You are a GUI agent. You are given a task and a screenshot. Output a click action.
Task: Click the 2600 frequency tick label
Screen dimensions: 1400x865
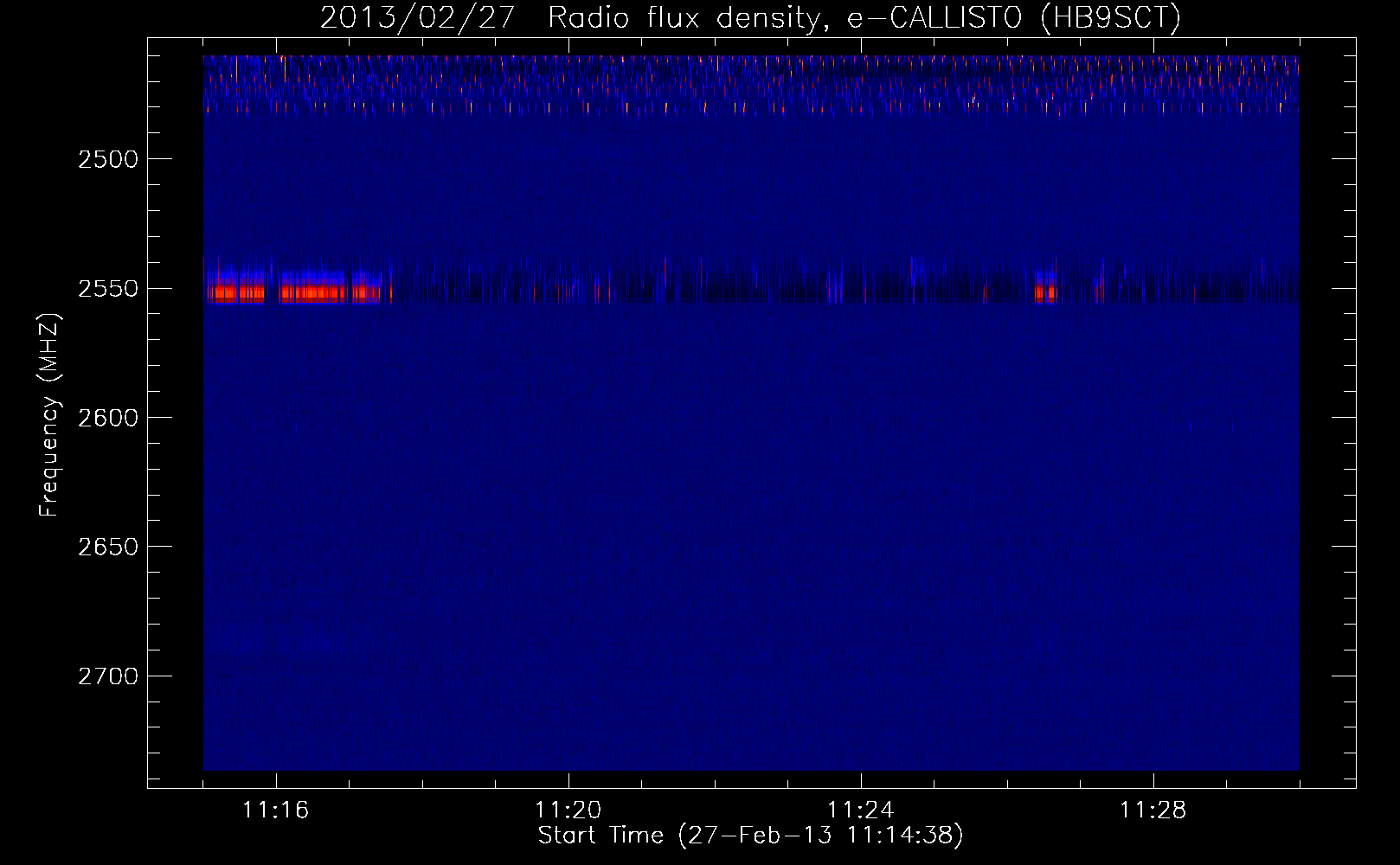pos(108,418)
